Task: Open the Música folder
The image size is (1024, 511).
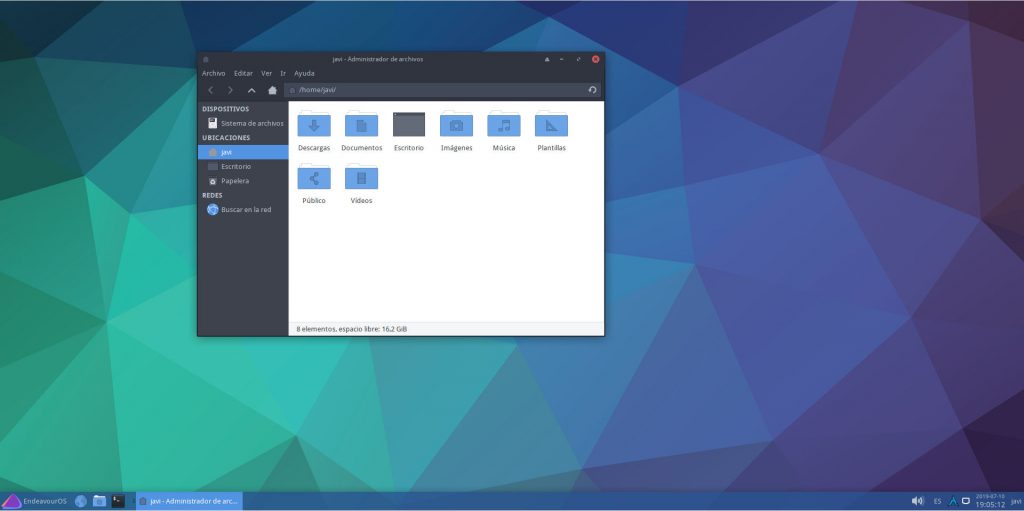Action: tap(503, 126)
